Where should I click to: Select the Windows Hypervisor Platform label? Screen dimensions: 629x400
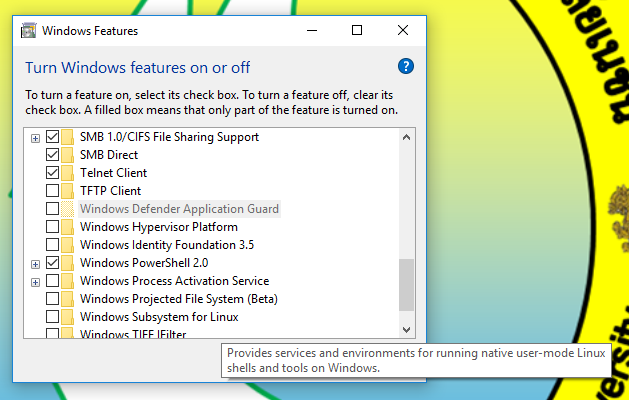[x=158, y=227]
